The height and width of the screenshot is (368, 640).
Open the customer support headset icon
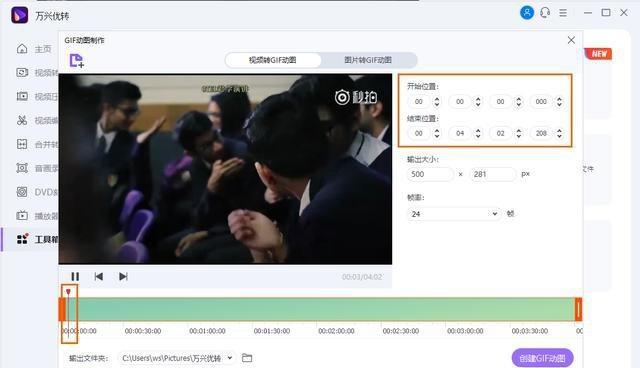pos(545,13)
